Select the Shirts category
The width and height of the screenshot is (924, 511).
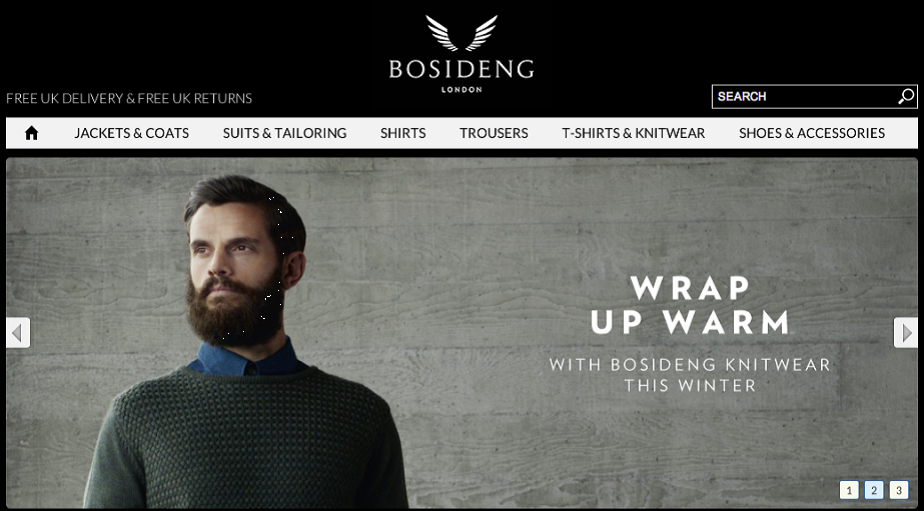coord(403,133)
